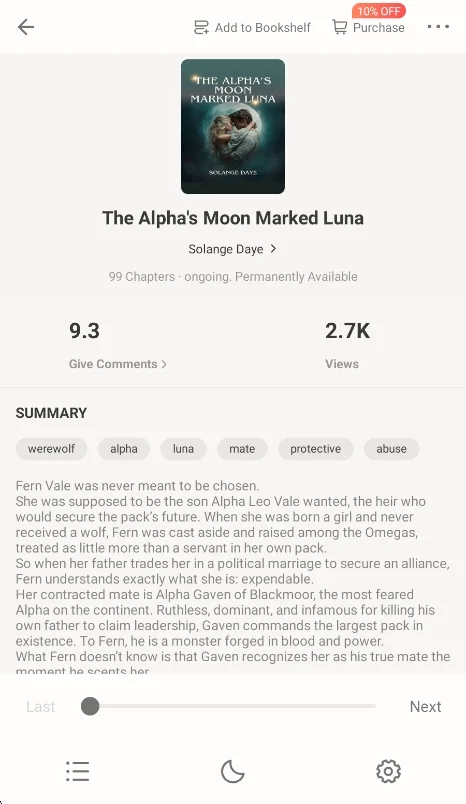The width and height of the screenshot is (466, 804).
Task: Go to Last chapter
Action: coord(40,707)
